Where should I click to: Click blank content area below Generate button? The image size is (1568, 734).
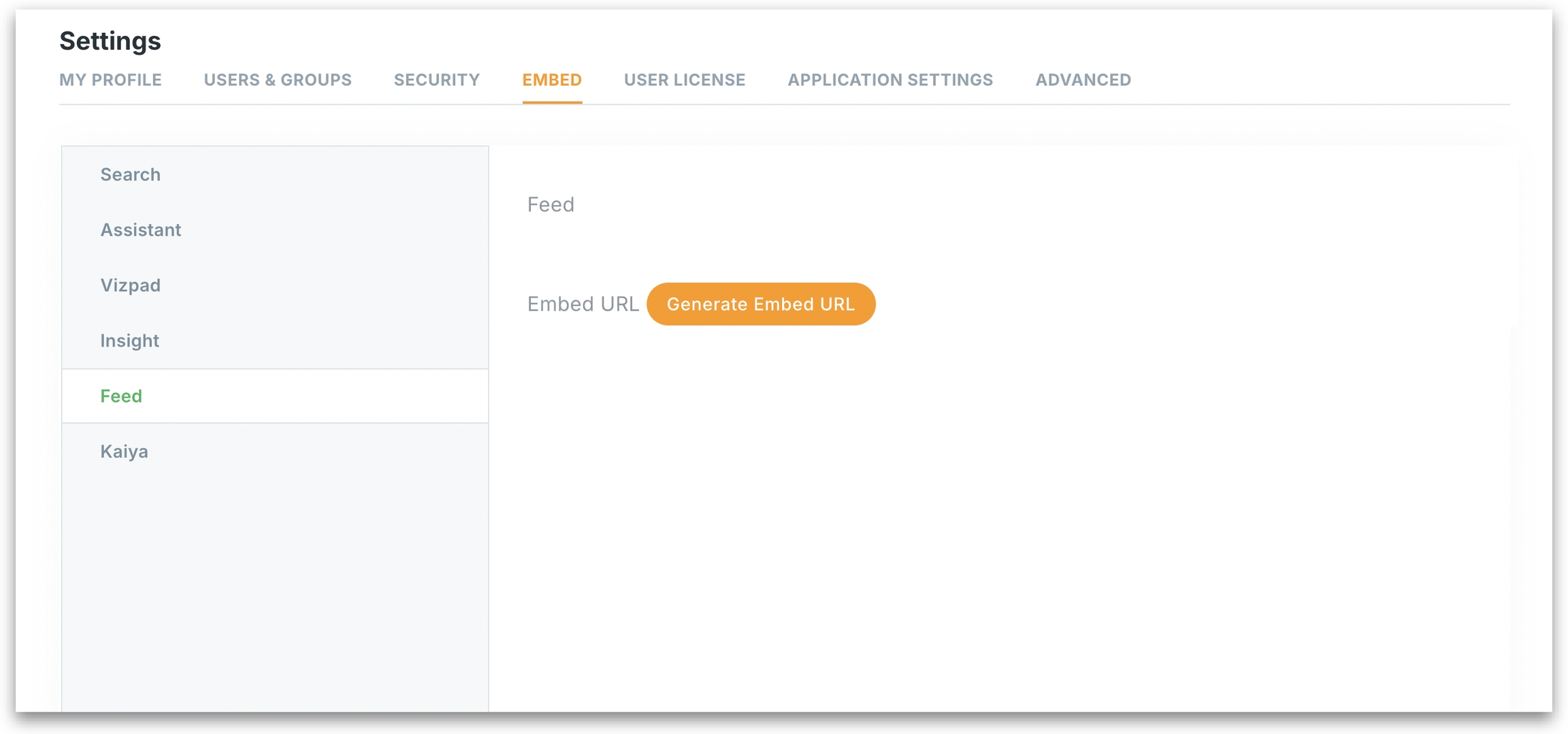point(953,511)
